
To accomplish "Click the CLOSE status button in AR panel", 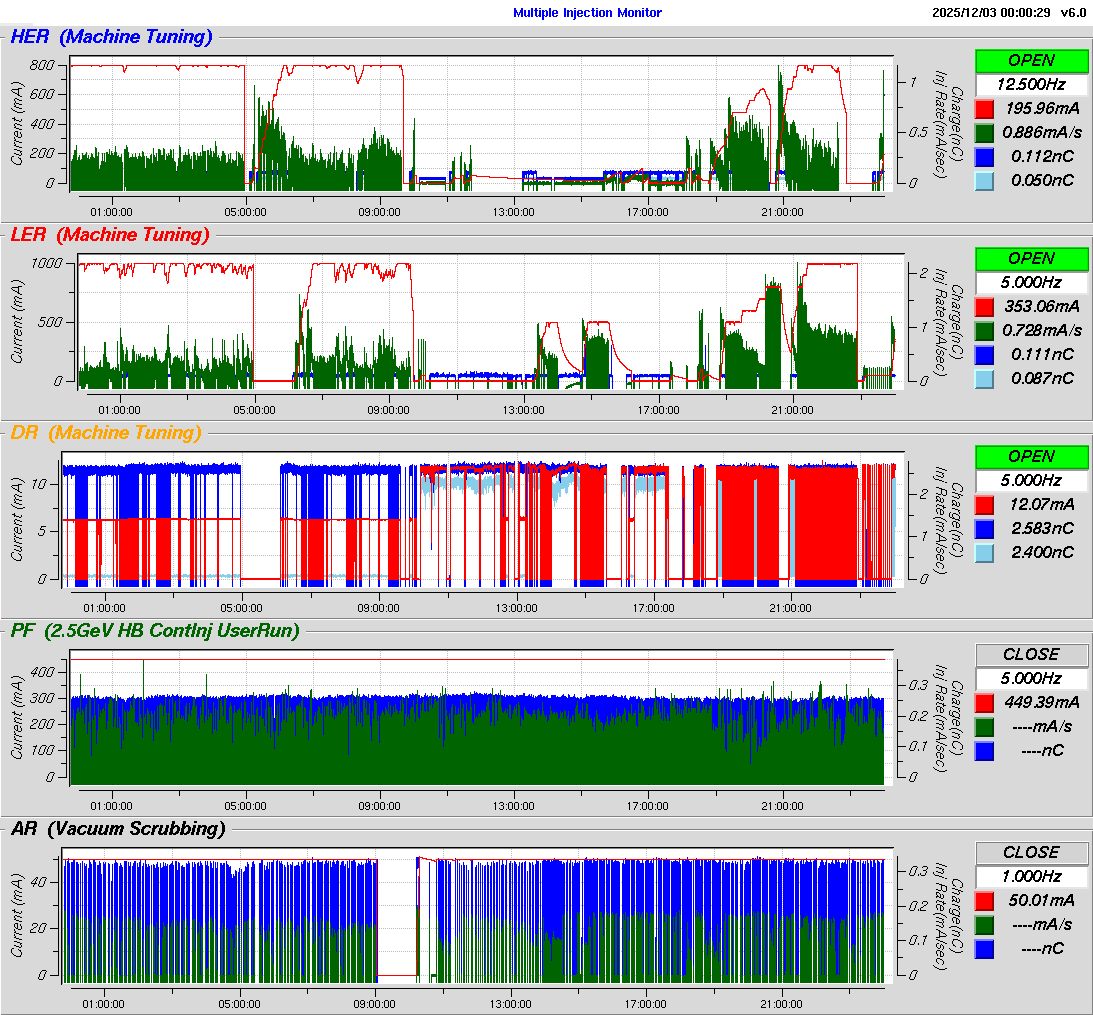I will [1031, 852].
